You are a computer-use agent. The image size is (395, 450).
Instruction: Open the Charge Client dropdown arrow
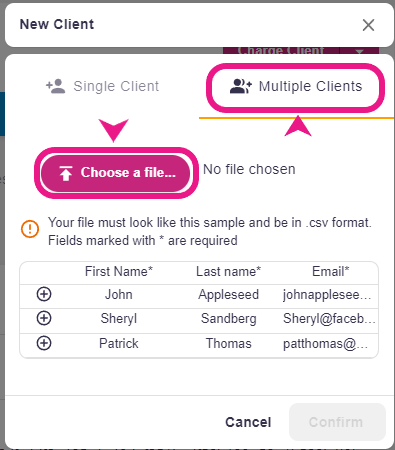(359, 51)
